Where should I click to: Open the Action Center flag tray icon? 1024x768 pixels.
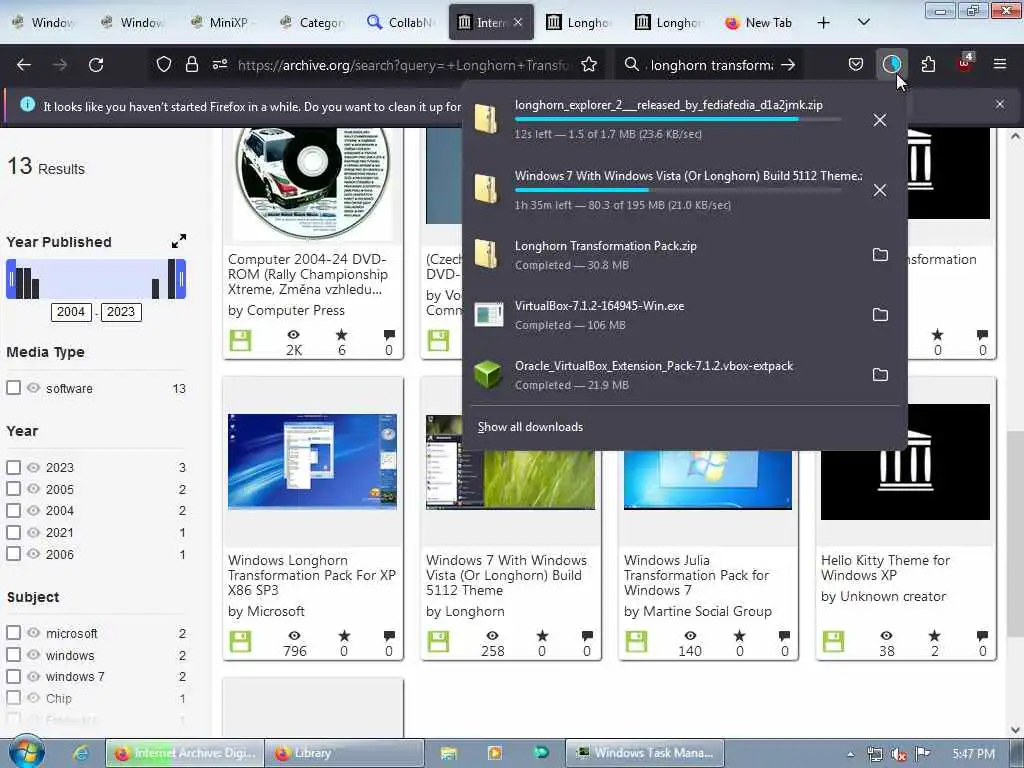pyautogui.click(x=922, y=754)
